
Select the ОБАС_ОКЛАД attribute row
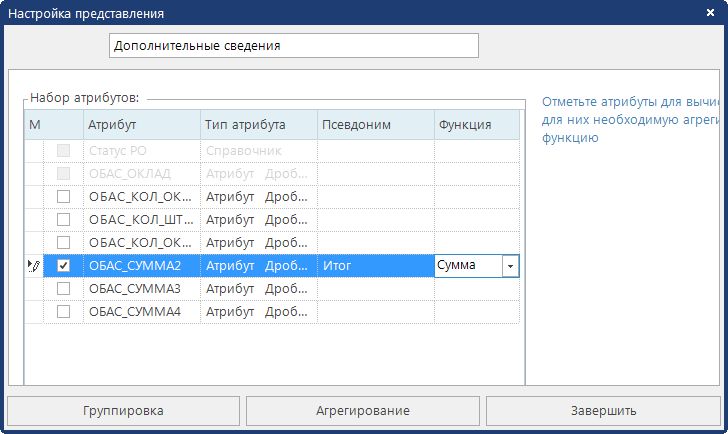point(140,174)
